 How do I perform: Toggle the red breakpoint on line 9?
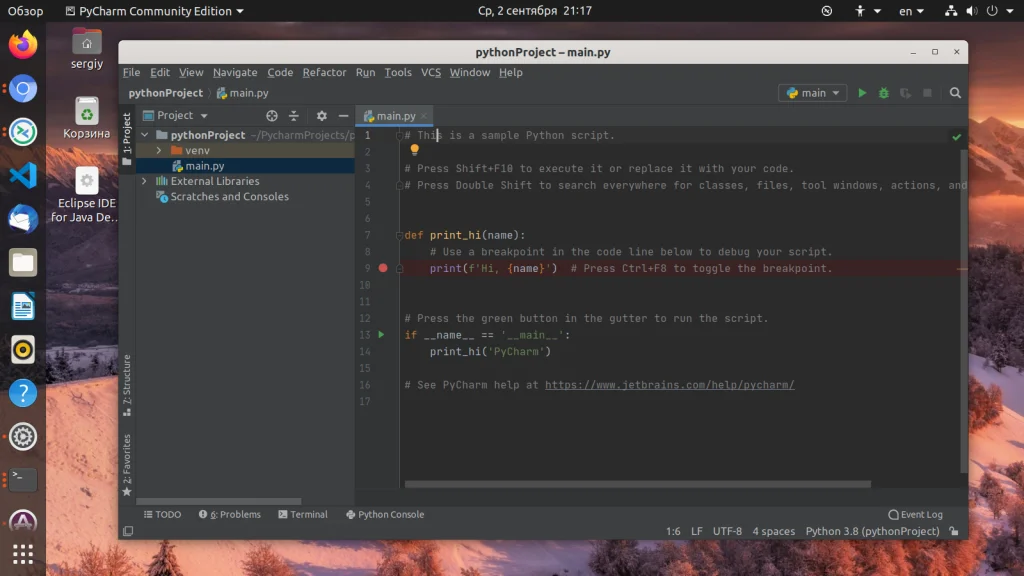pyautogui.click(x=383, y=268)
